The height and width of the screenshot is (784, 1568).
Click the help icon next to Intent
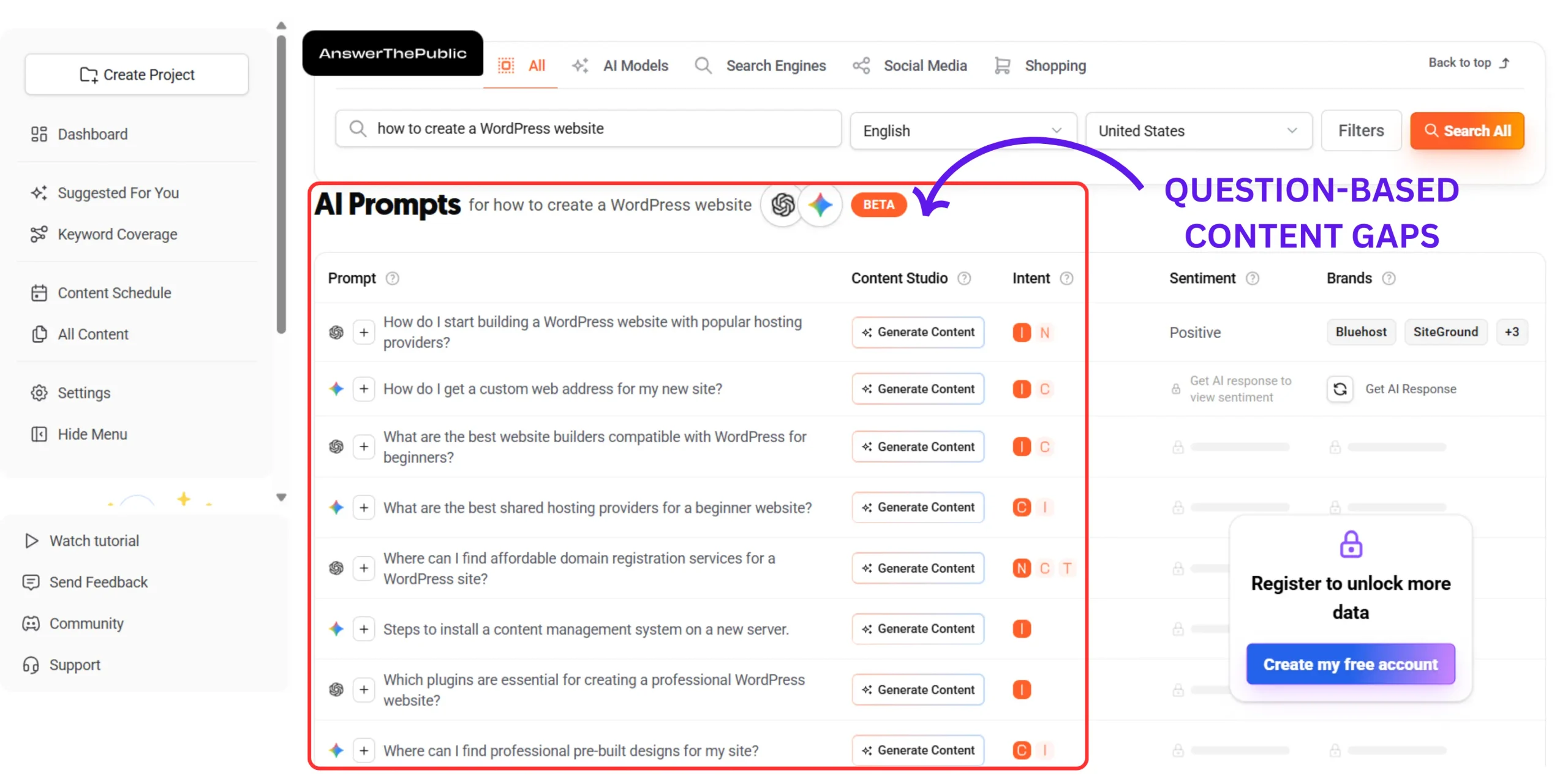(1066, 279)
